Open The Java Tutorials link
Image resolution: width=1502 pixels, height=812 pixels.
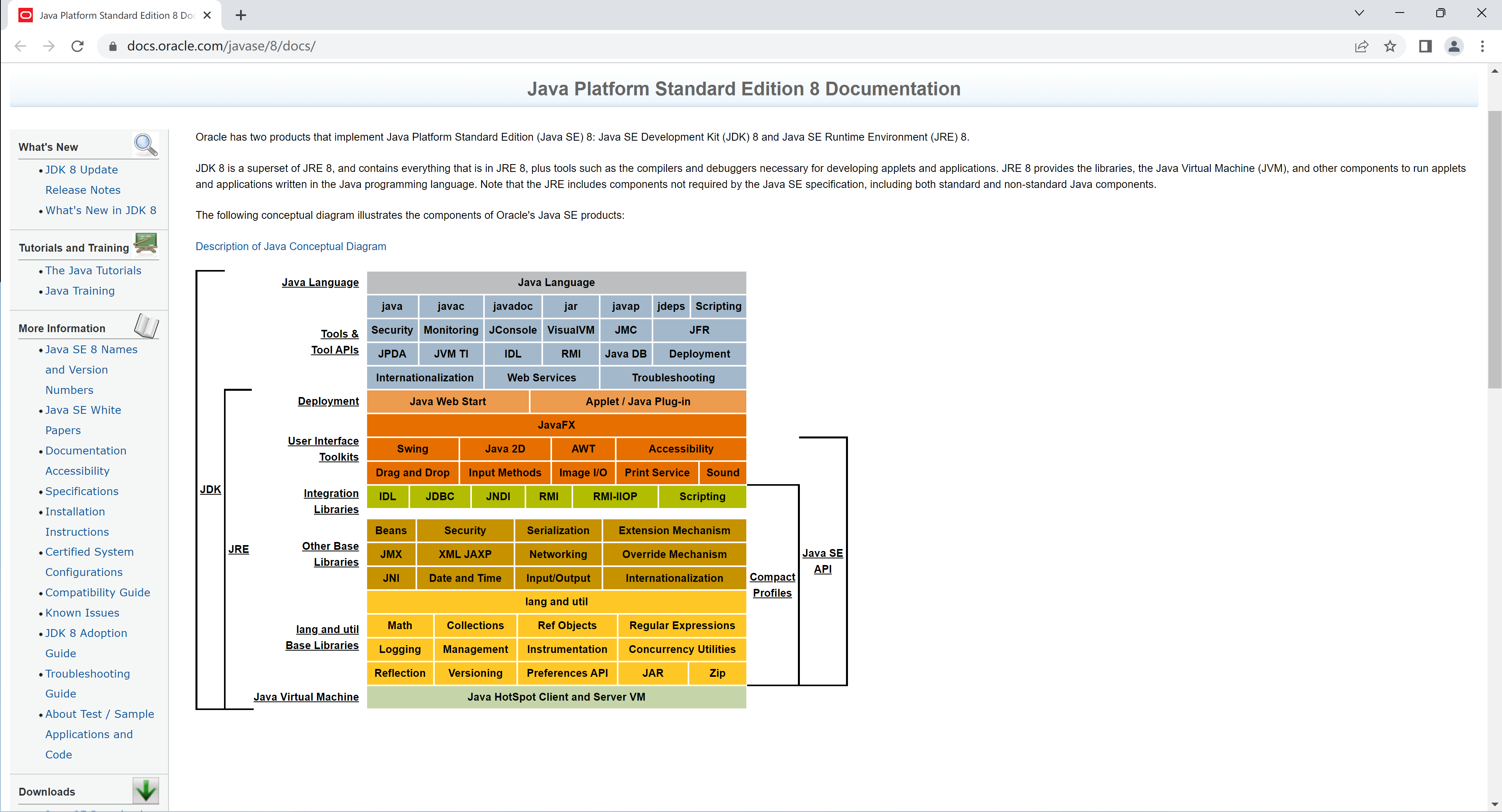pyautogui.click(x=93, y=270)
